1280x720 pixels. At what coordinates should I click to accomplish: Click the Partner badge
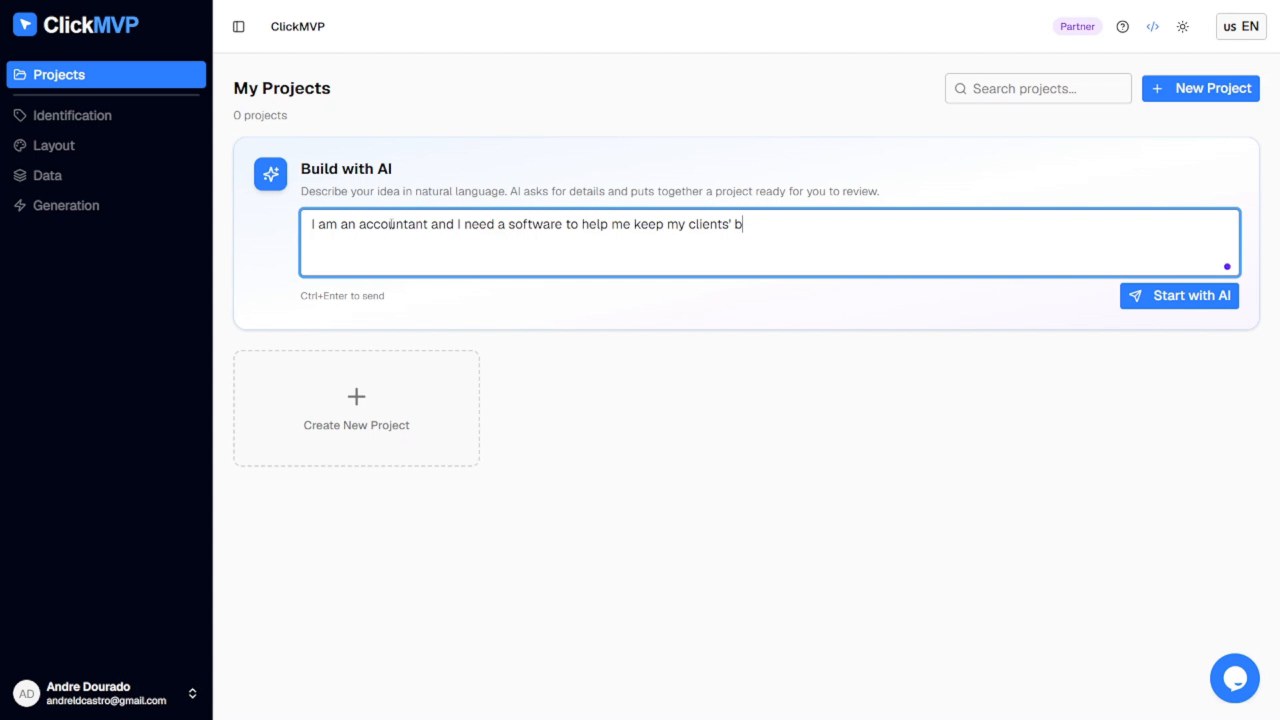pyautogui.click(x=1077, y=27)
